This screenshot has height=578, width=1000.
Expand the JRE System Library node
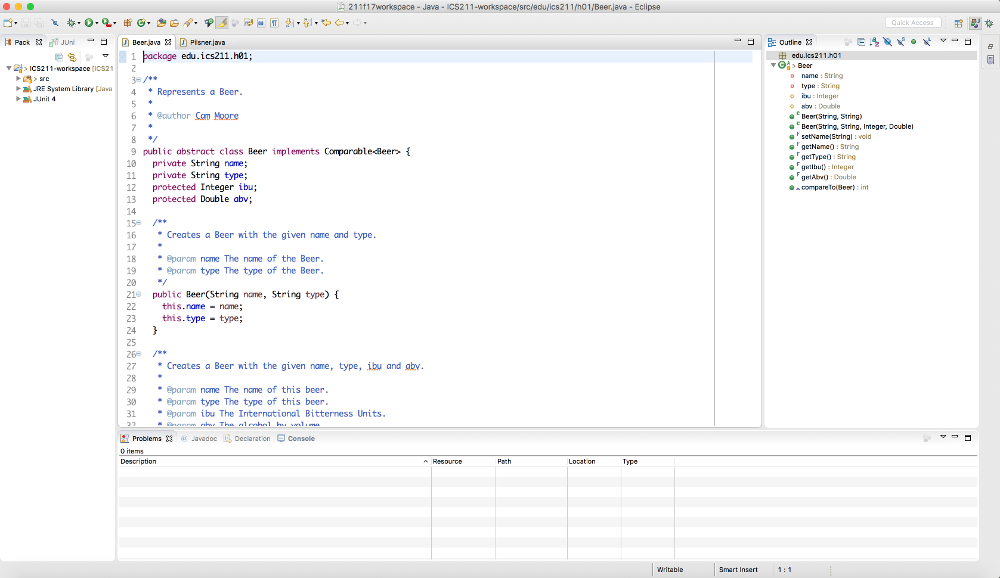[19, 89]
